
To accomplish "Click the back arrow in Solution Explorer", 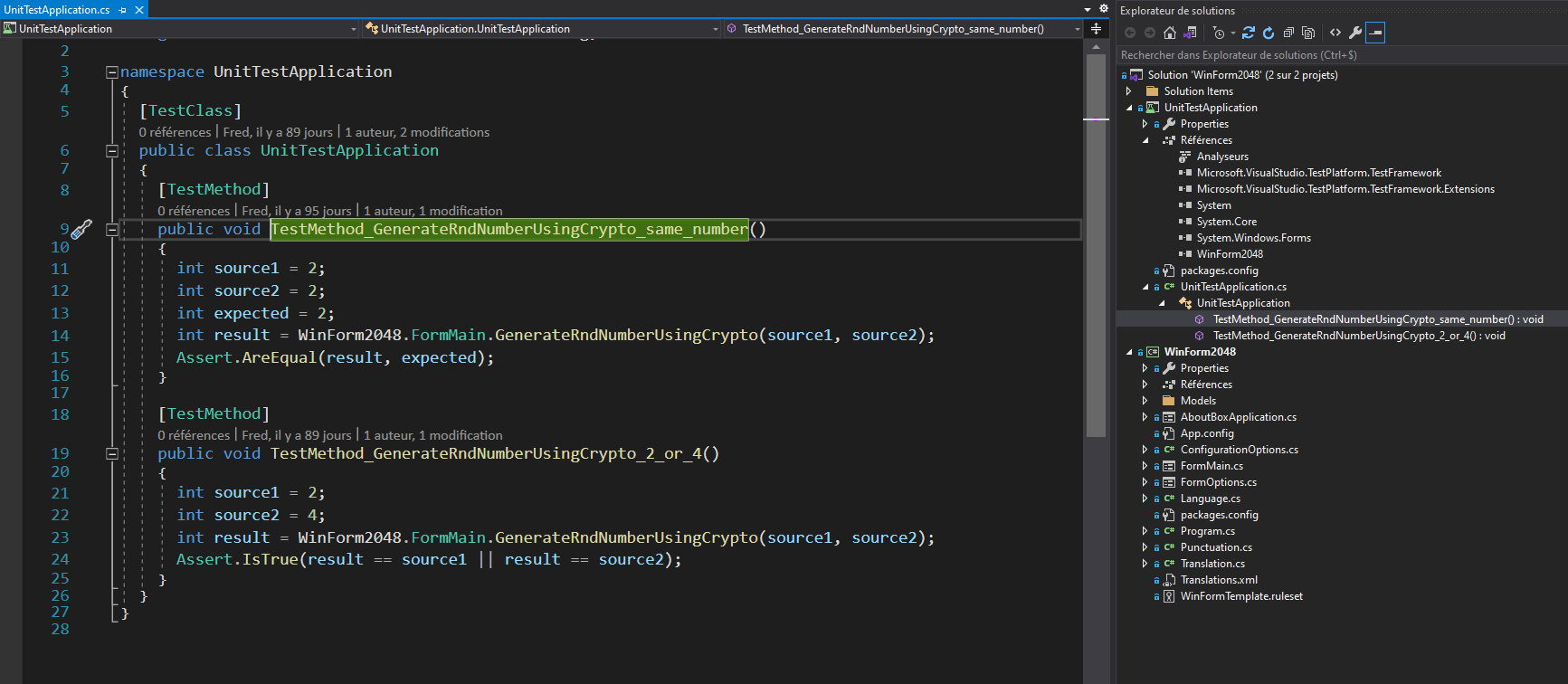I will [1130, 33].
